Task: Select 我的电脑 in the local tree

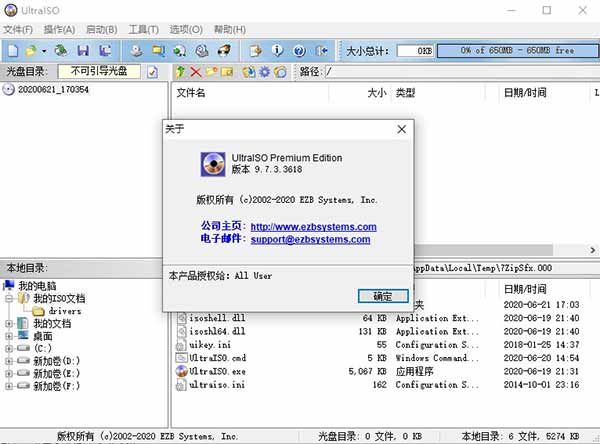Action: (x=37, y=286)
